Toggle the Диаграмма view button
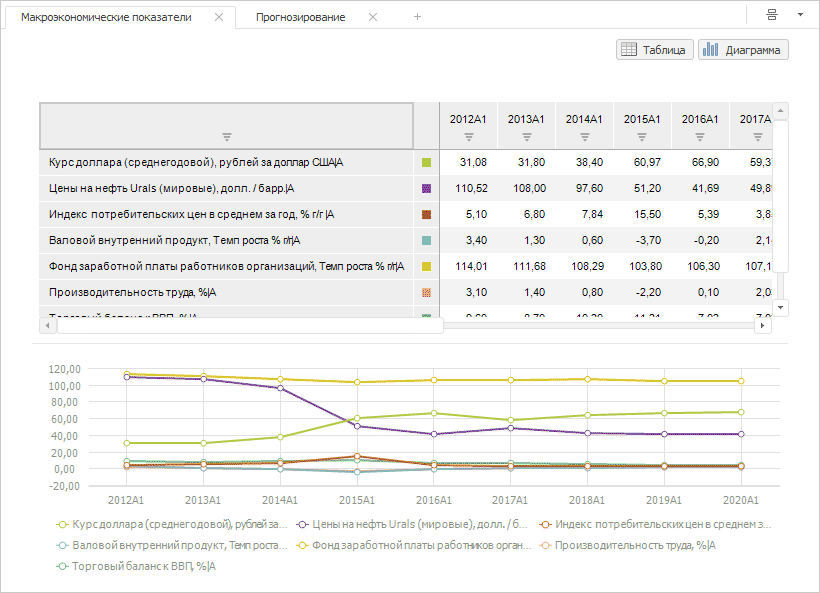The image size is (820, 593). (x=744, y=49)
